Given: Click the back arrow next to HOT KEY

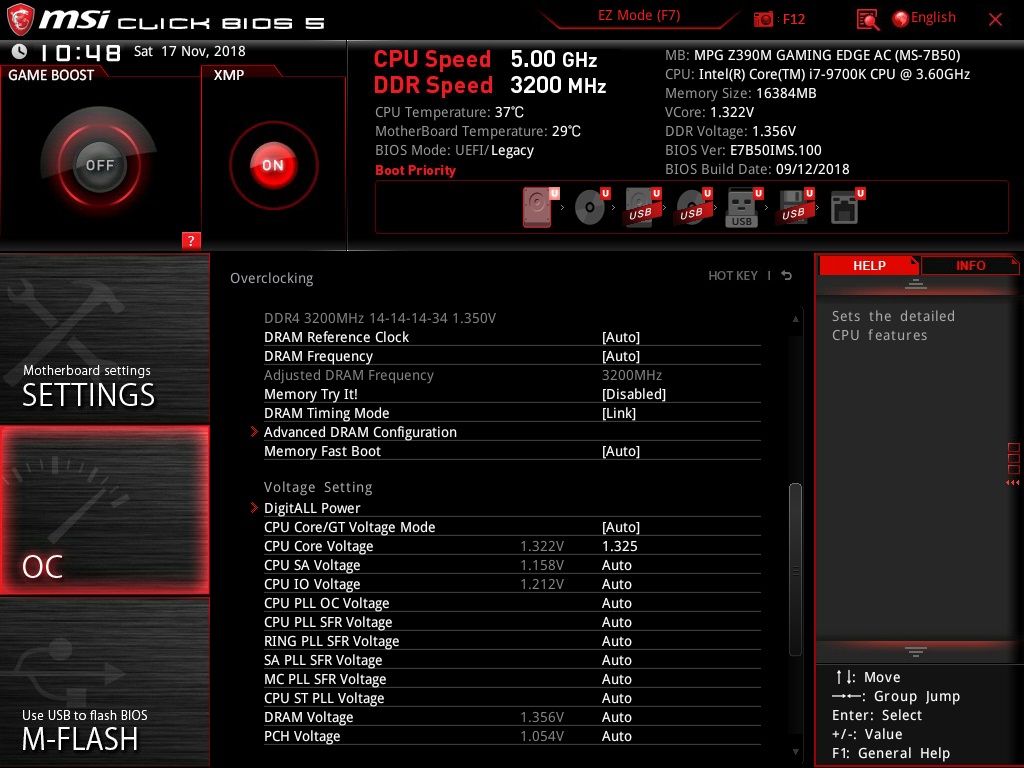Looking at the screenshot, I should pyautogui.click(x=787, y=276).
